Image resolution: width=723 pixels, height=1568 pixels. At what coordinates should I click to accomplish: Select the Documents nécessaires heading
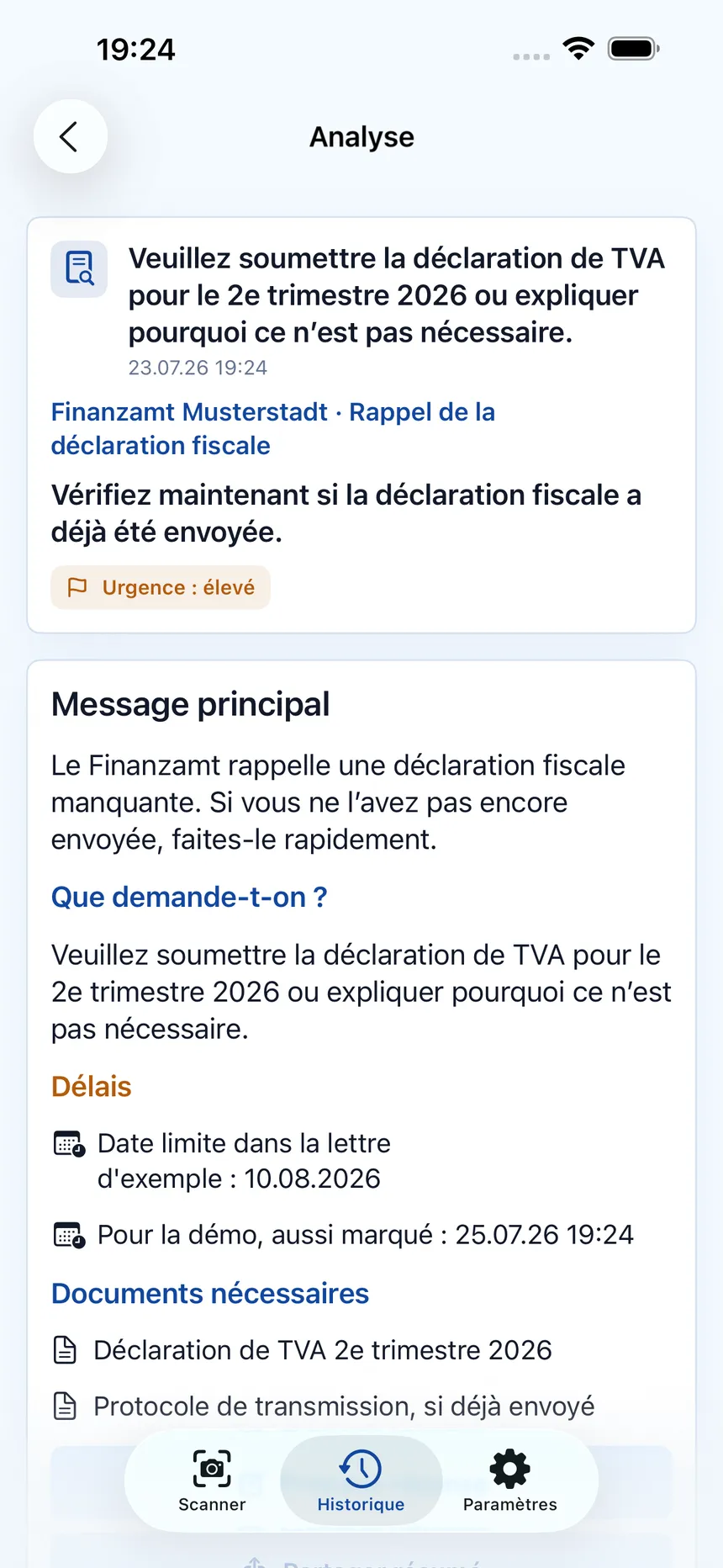point(210,1293)
